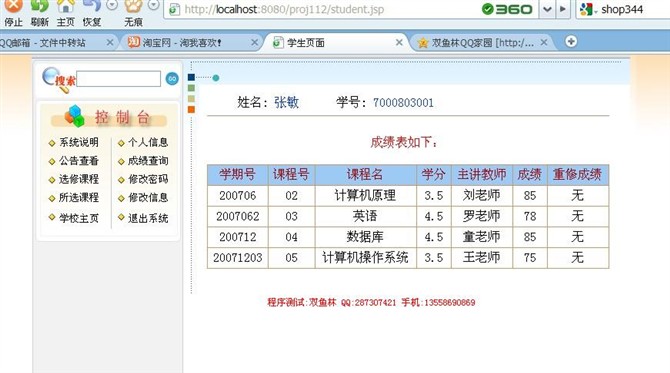
Task: Close the QQ邮箱 tab
Action: [110, 43]
